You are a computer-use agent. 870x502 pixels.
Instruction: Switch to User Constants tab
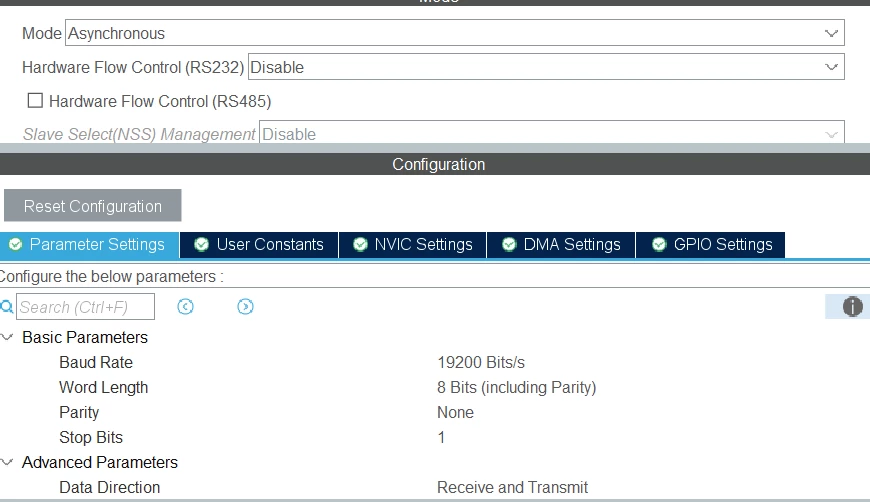point(259,245)
